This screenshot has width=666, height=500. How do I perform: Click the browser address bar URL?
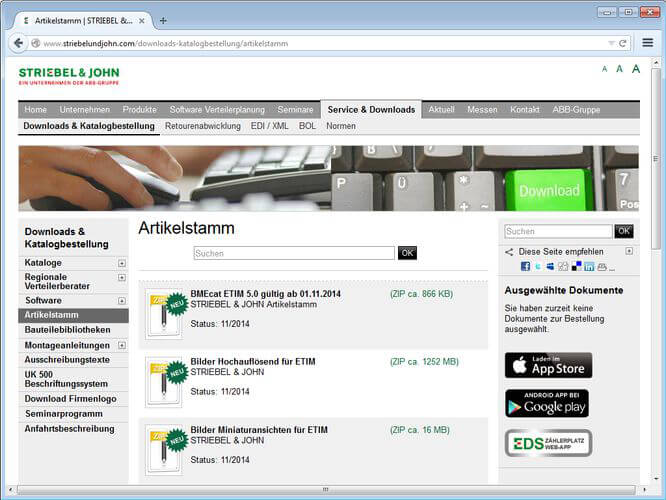point(166,43)
